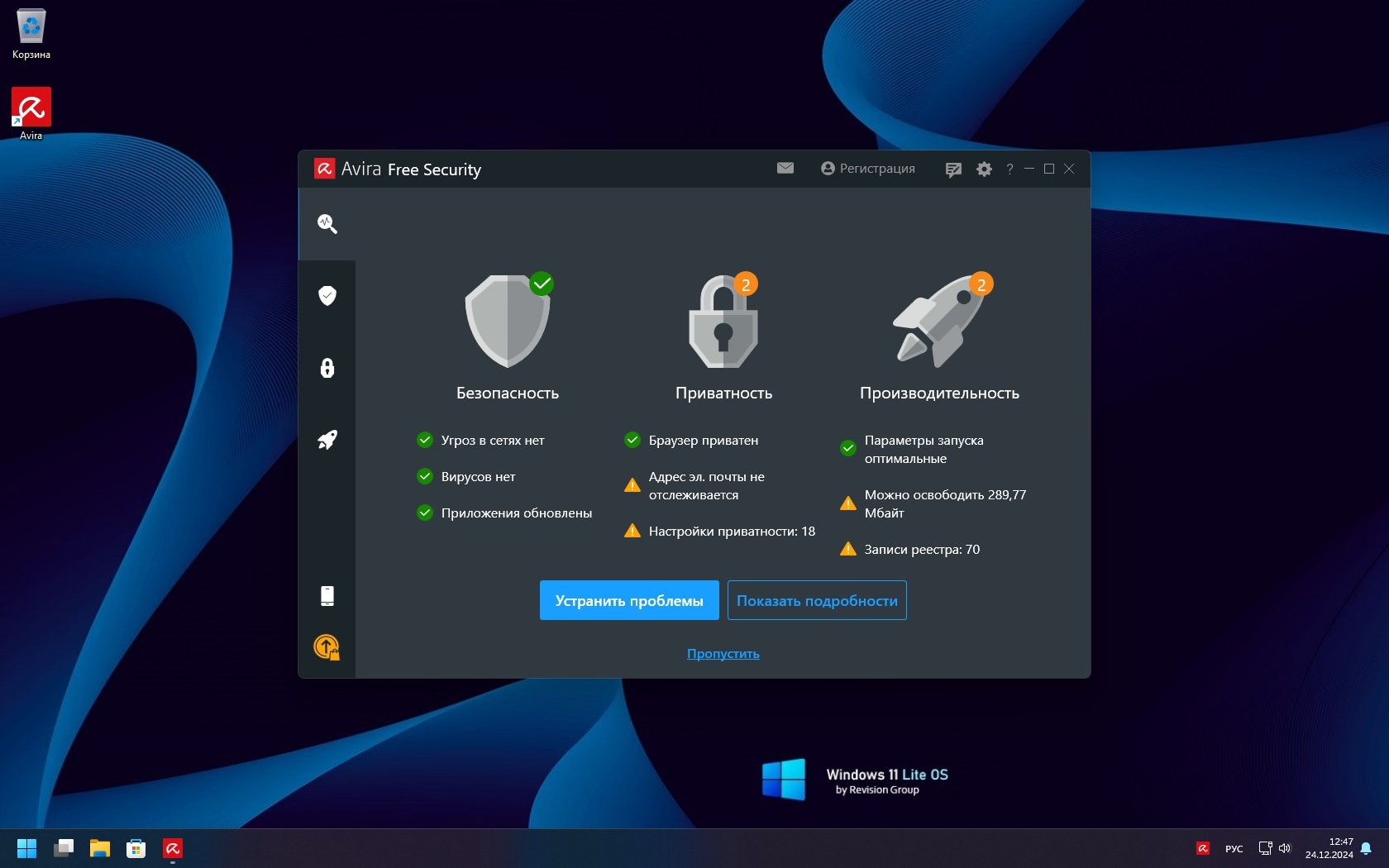Click the Registration account link
Screen dimensions: 1389x868
tap(868, 169)
